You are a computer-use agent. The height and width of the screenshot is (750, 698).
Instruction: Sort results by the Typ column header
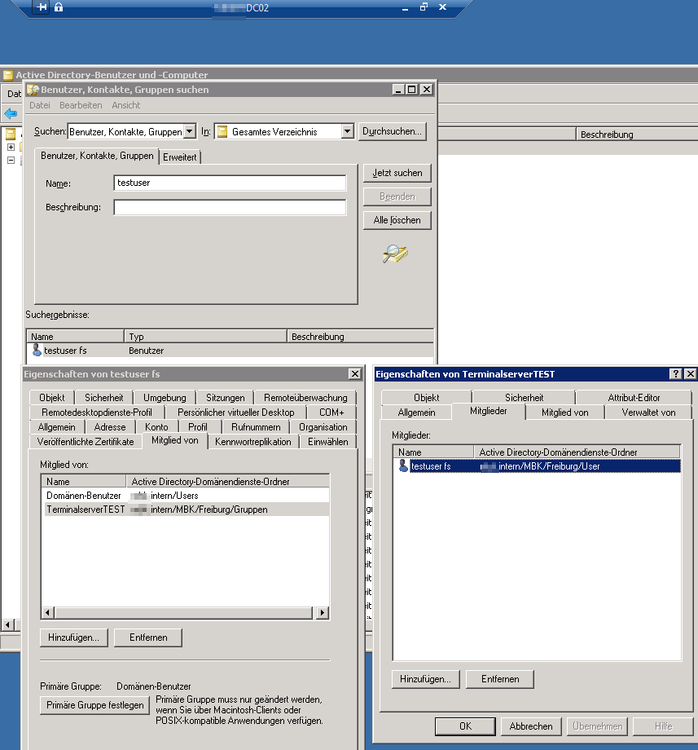click(205, 337)
